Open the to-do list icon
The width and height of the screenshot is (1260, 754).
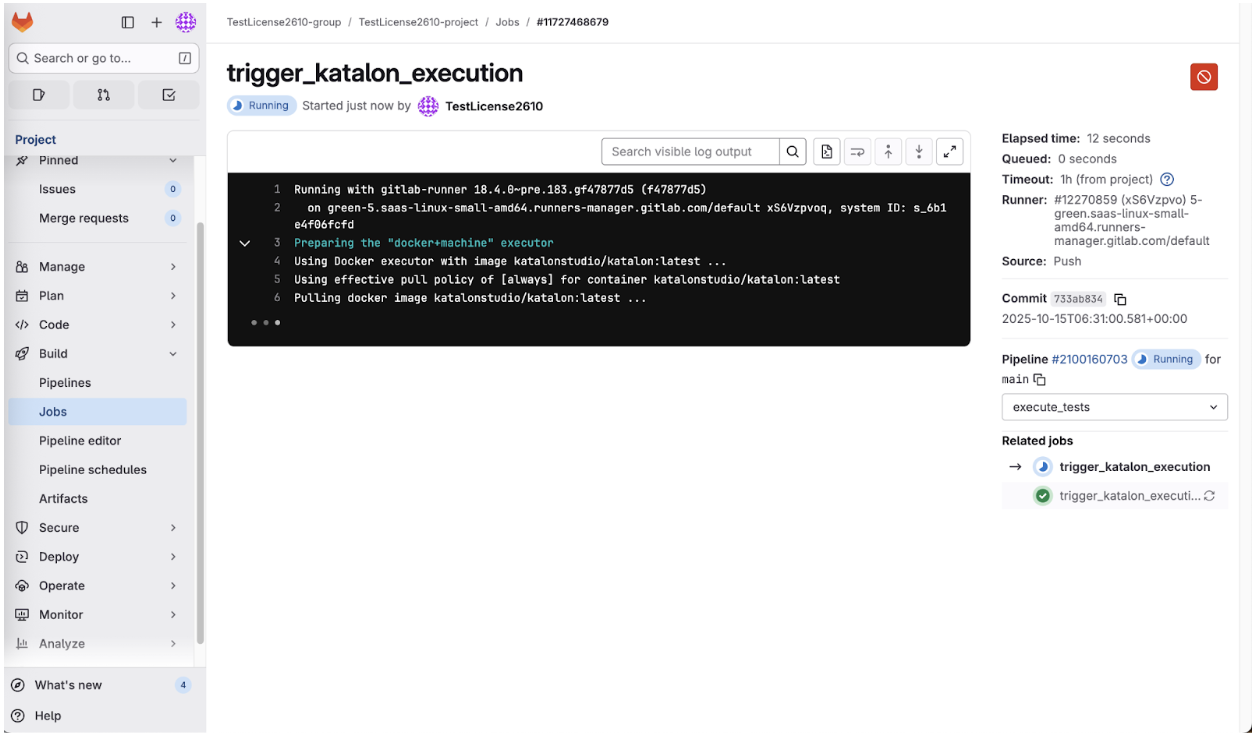pos(168,94)
